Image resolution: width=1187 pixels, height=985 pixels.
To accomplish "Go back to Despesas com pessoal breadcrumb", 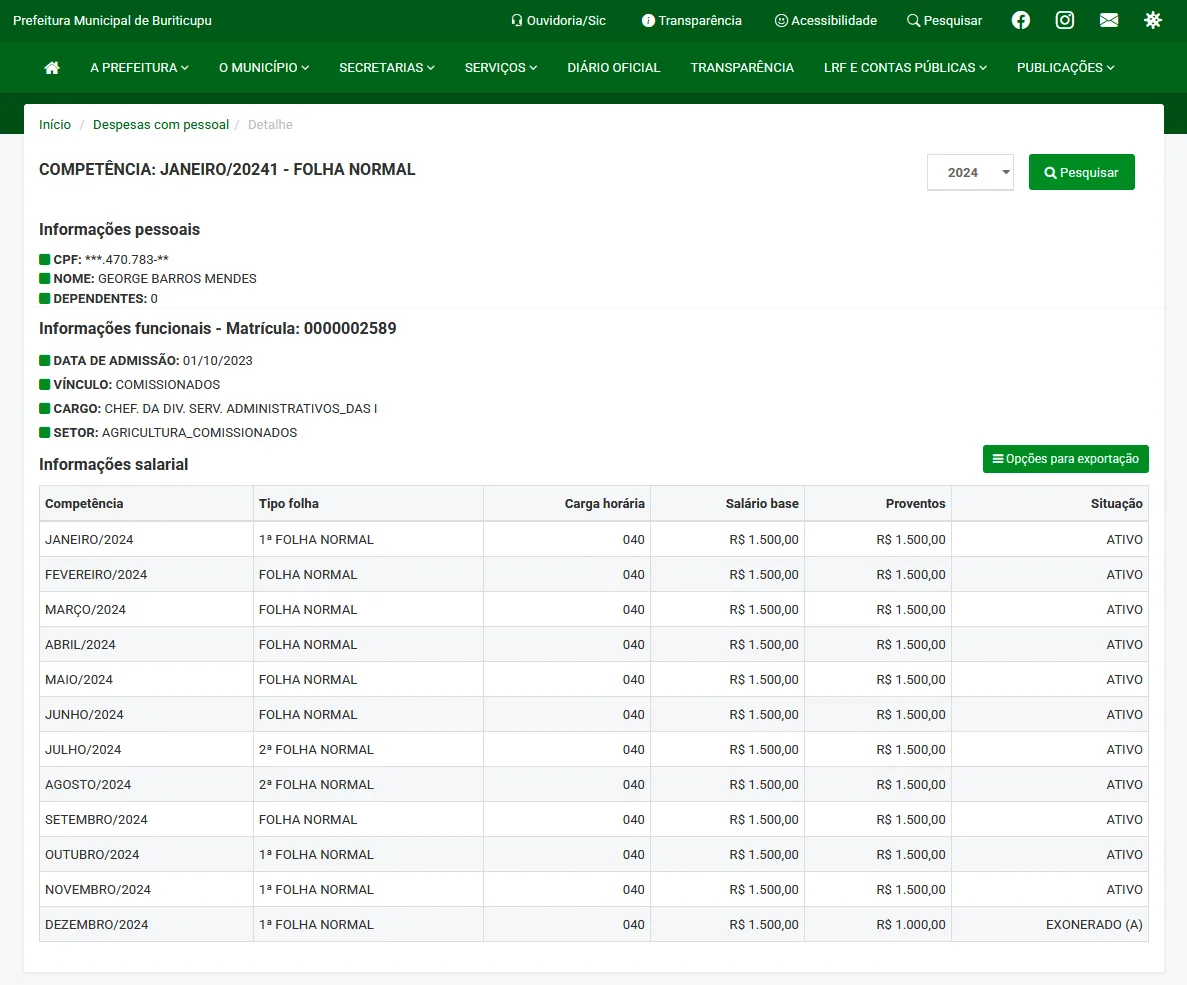I will 161,125.
